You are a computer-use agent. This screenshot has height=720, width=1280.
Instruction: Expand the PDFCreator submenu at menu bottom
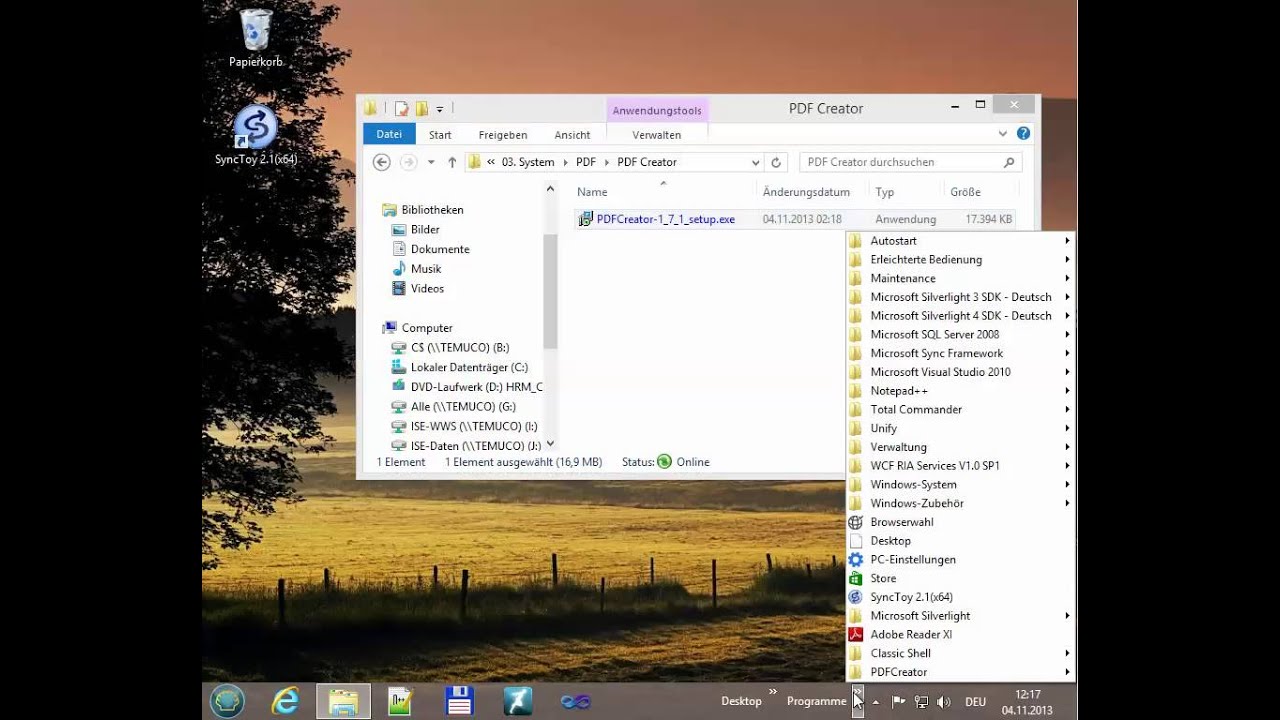pyautogui.click(x=960, y=672)
